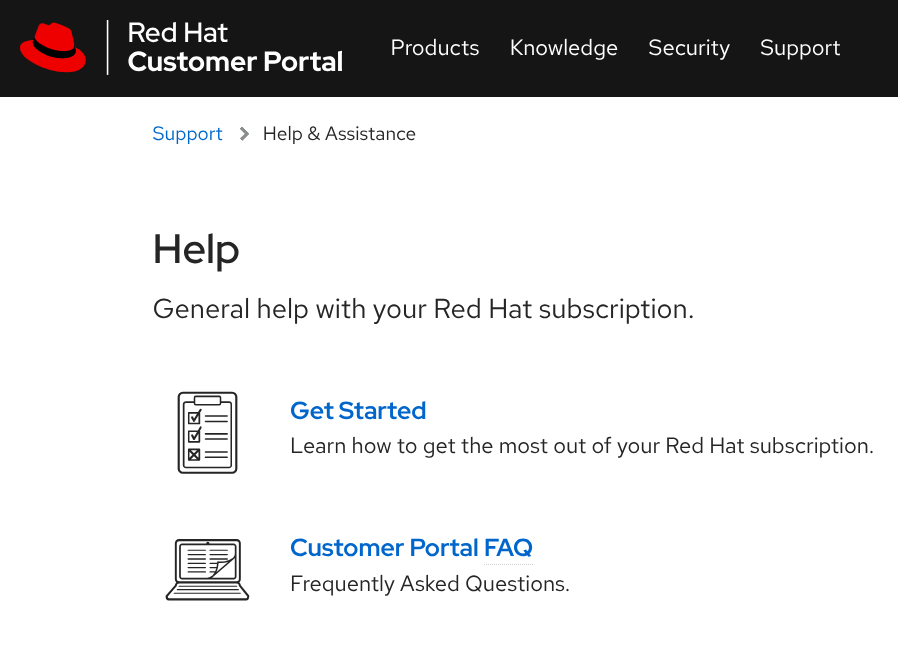
Task: Open the Customer Portal FAQ link
Action: 411,547
